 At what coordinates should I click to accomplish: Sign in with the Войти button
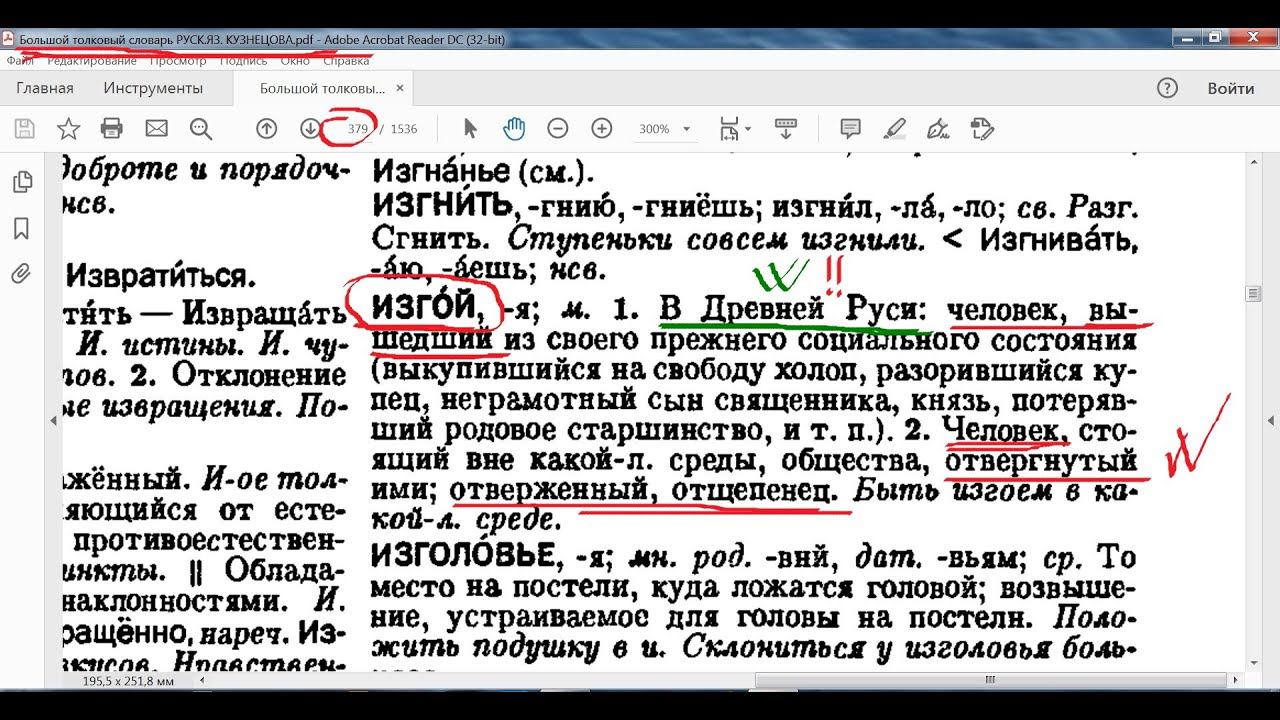[1230, 88]
